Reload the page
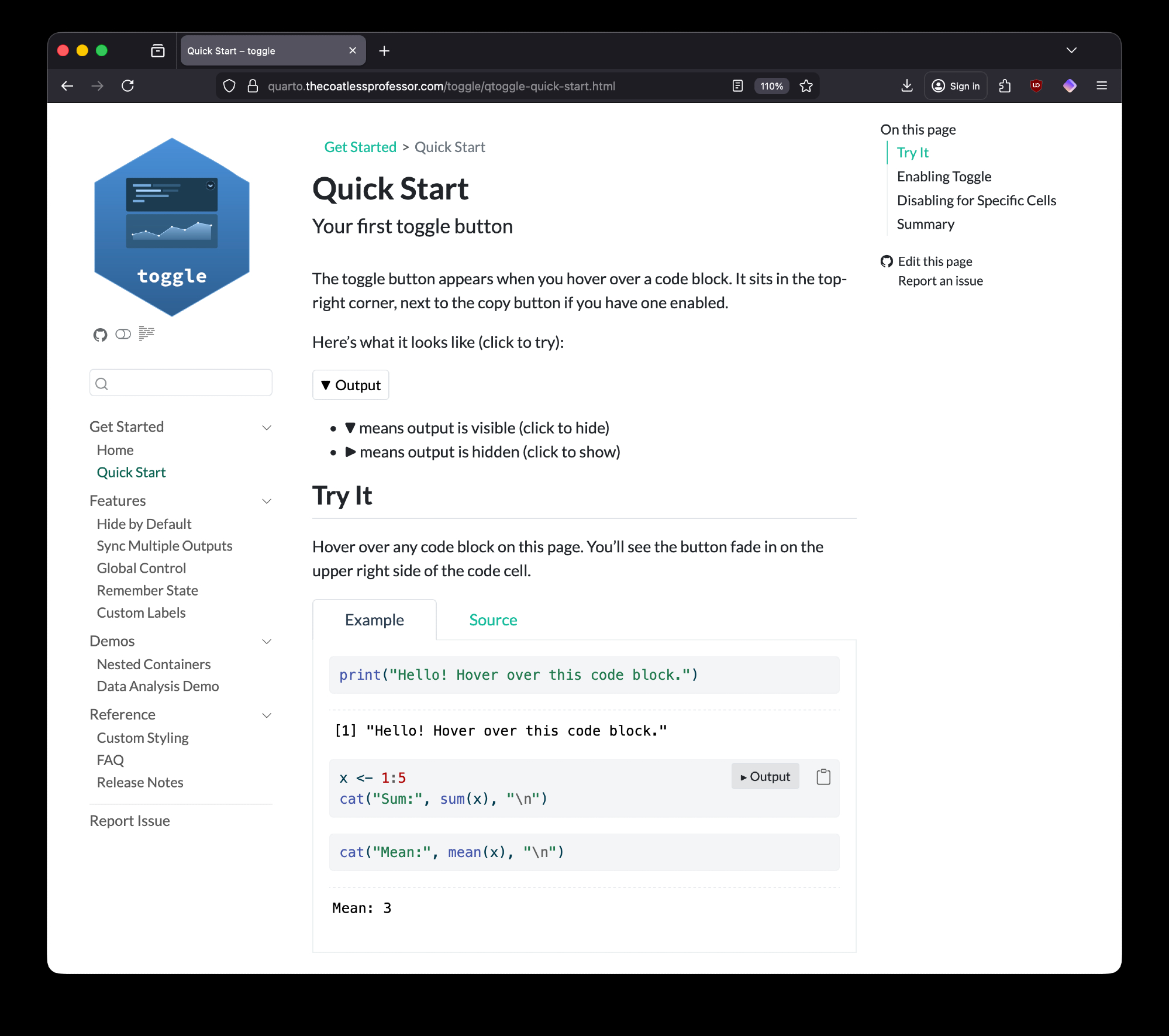The width and height of the screenshot is (1169, 1036). [127, 86]
